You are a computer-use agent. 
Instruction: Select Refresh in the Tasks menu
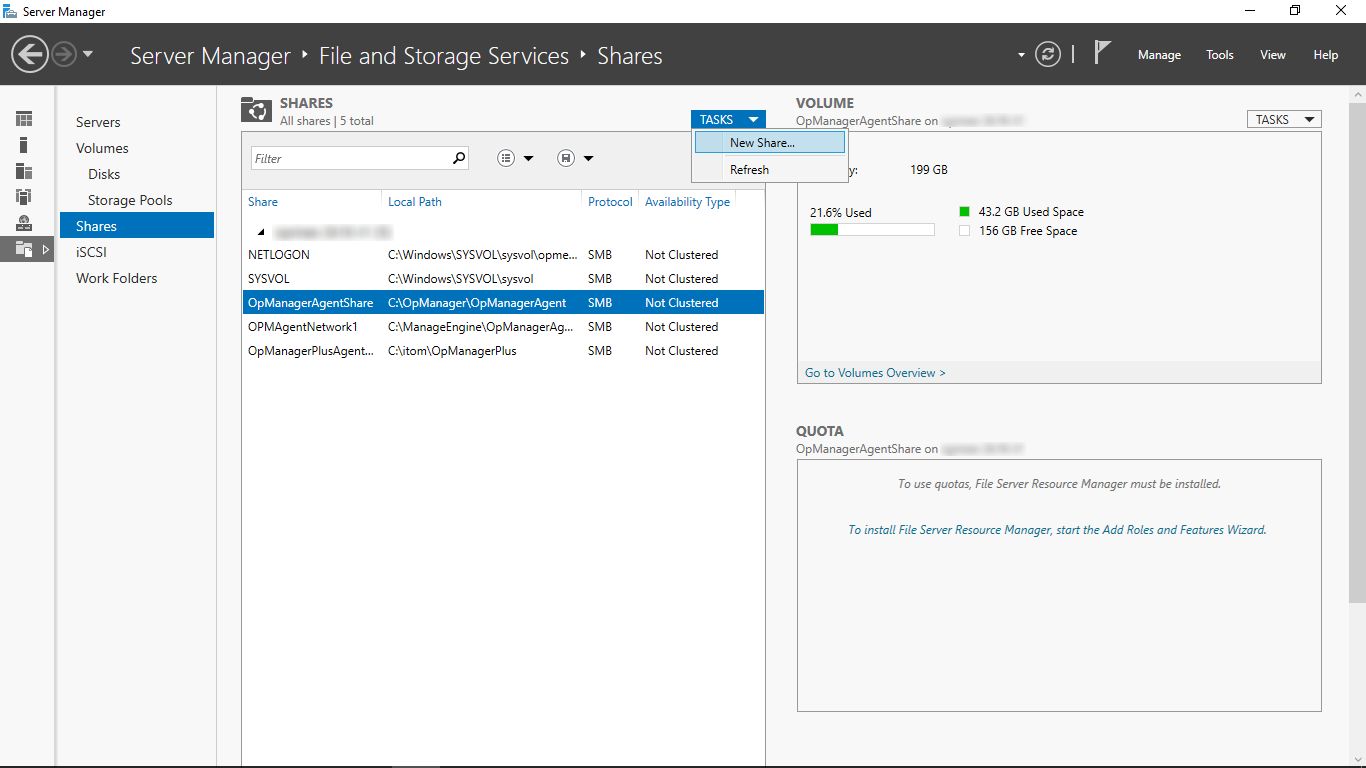749,170
